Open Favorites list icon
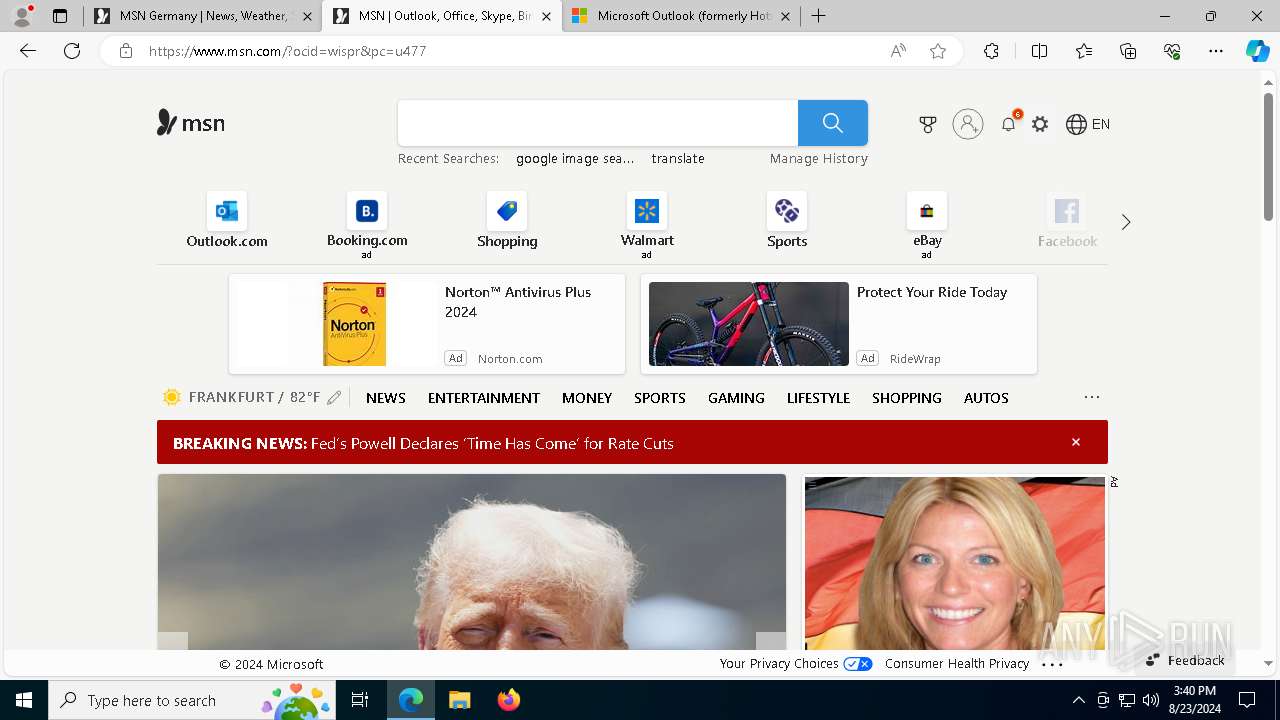The width and height of the screenshot is (1280, 720). 1084,51
